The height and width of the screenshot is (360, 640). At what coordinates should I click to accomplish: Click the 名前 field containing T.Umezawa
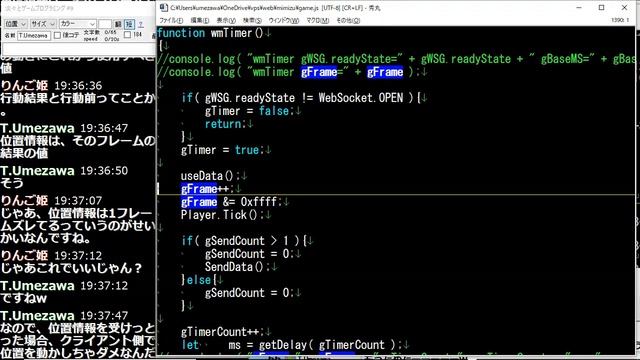(x=34, y=36)
